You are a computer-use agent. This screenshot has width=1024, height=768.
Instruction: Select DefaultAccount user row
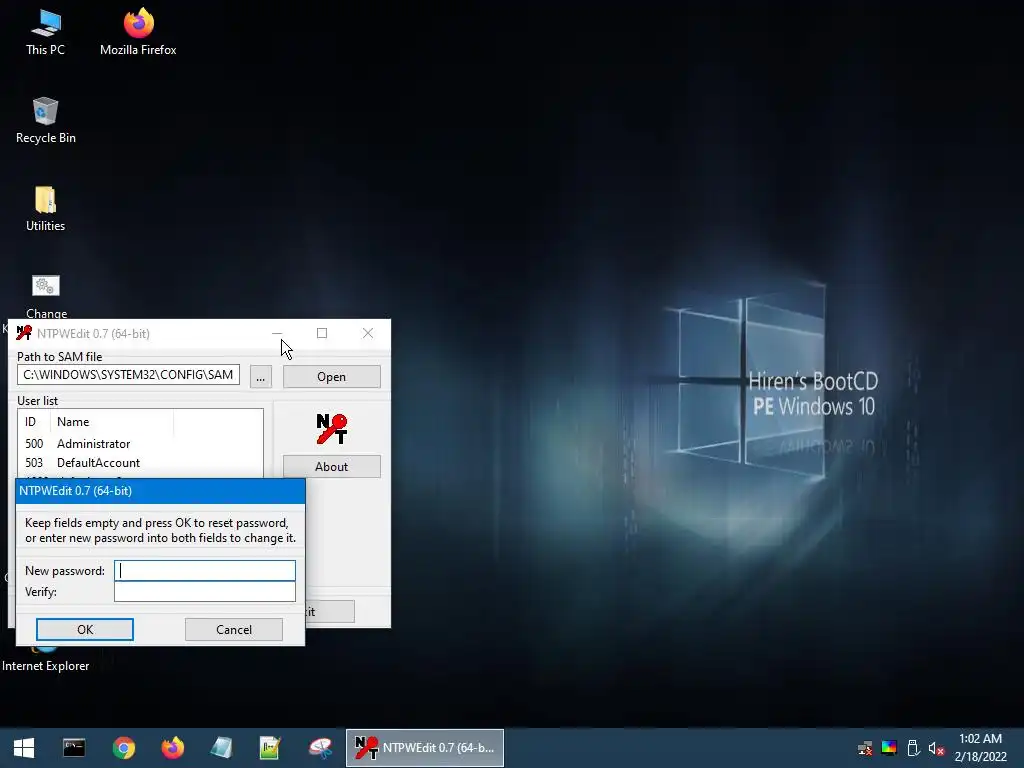(140, 463)
